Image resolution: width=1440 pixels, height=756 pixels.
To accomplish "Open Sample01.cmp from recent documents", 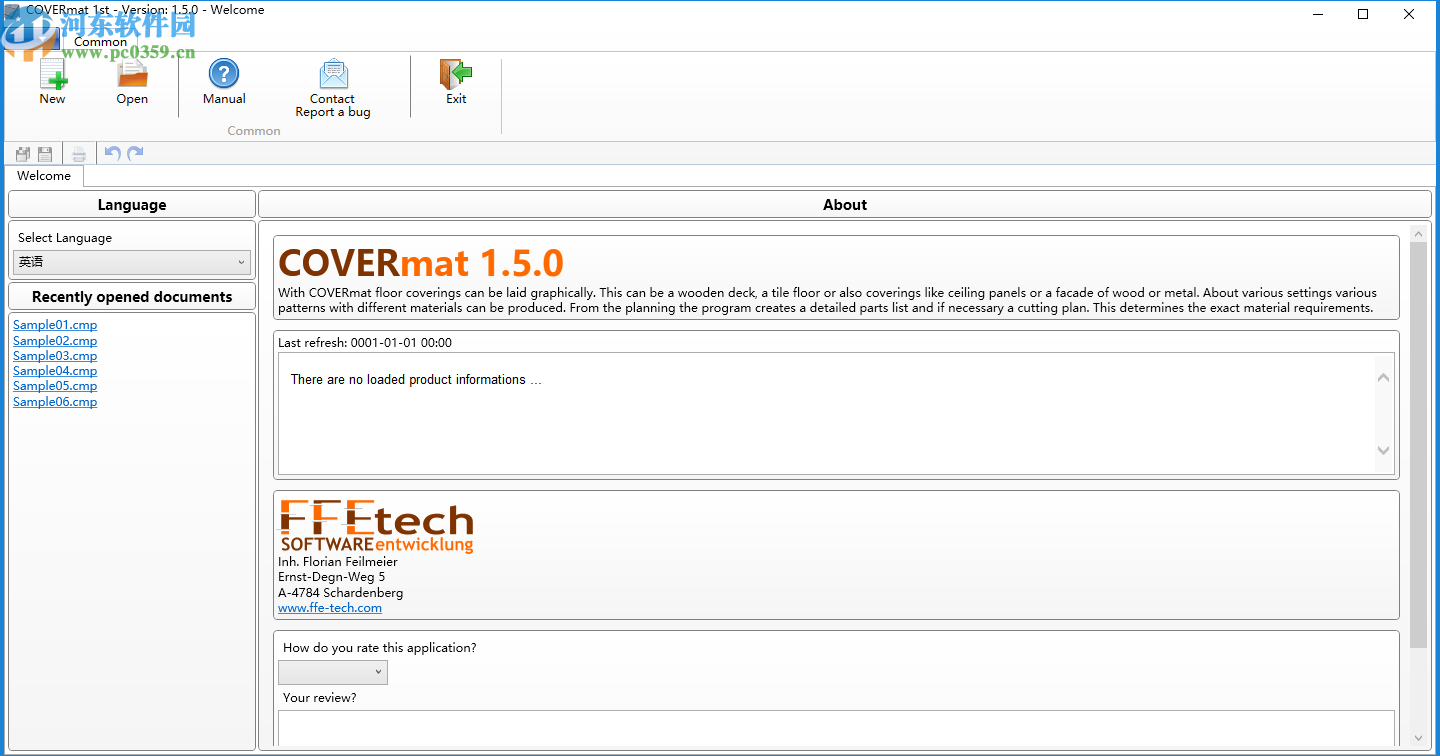I will [x=55, y=325].
